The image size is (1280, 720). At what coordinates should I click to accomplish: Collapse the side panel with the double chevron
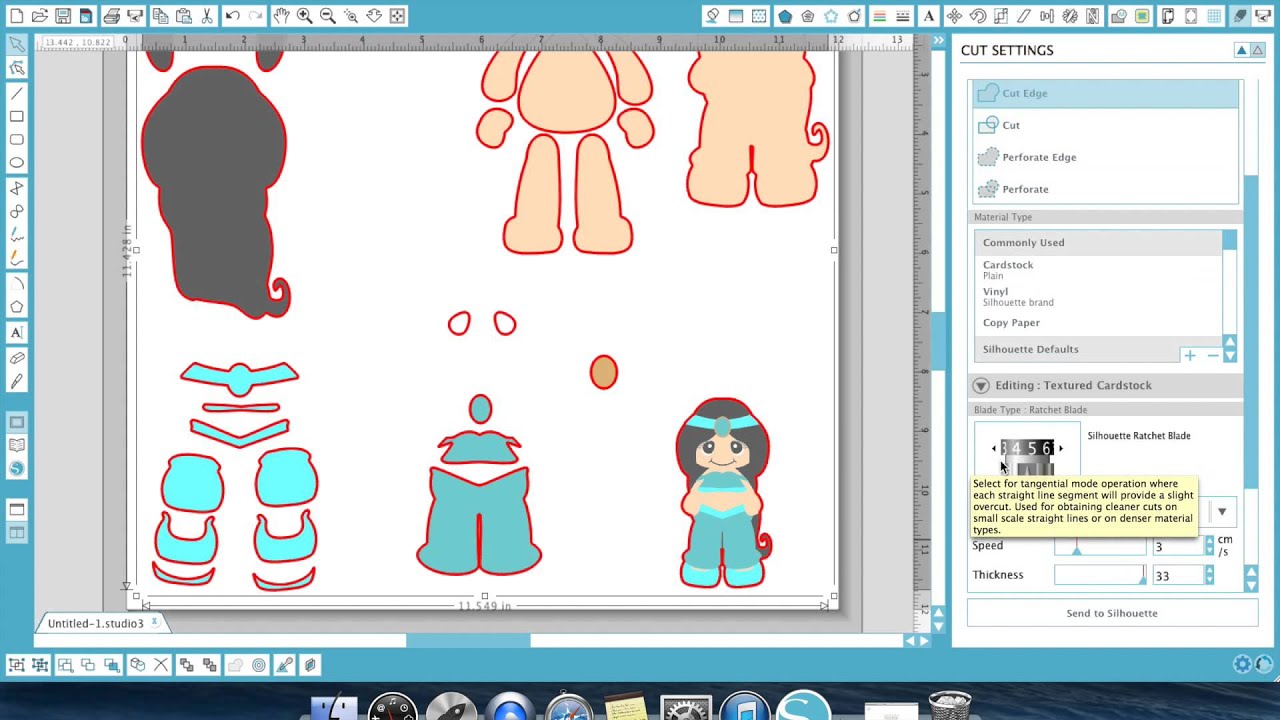pos(939,40)
